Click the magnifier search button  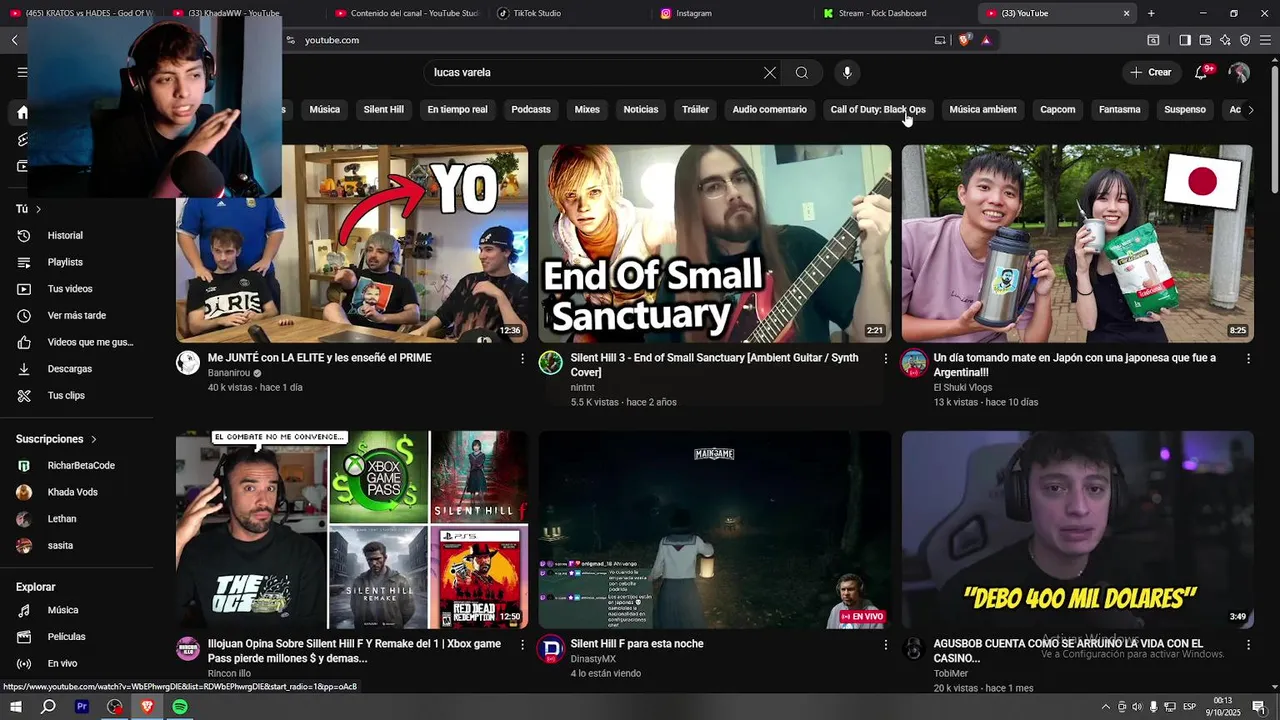802,73
